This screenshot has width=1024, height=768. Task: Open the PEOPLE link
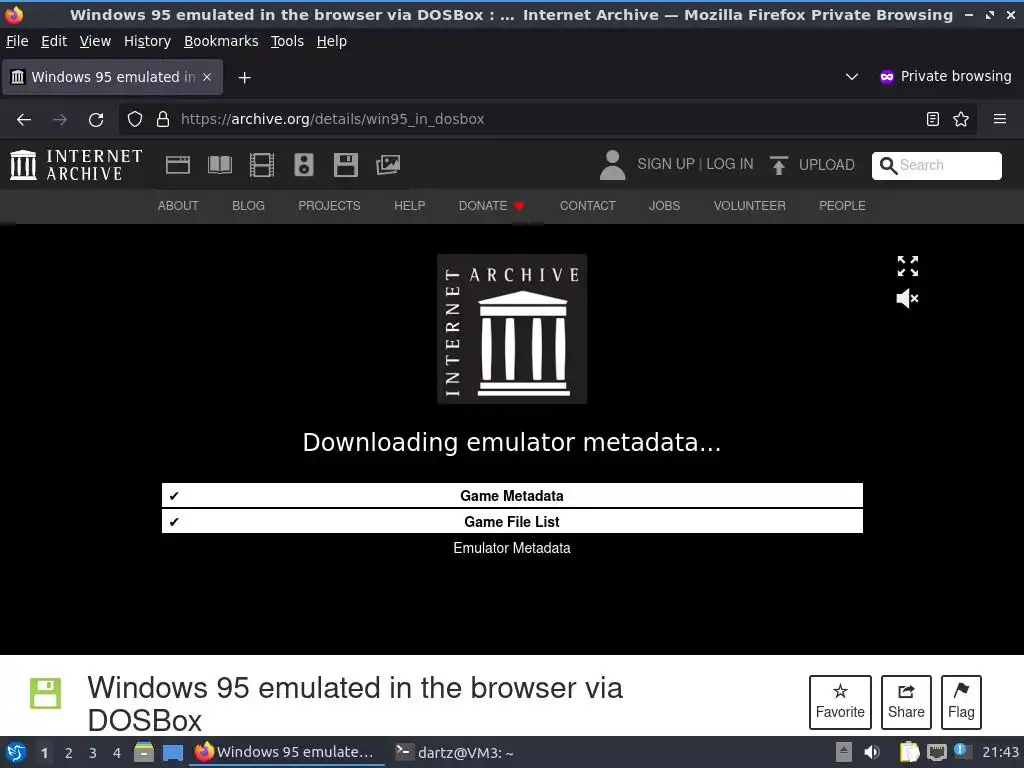842,206
